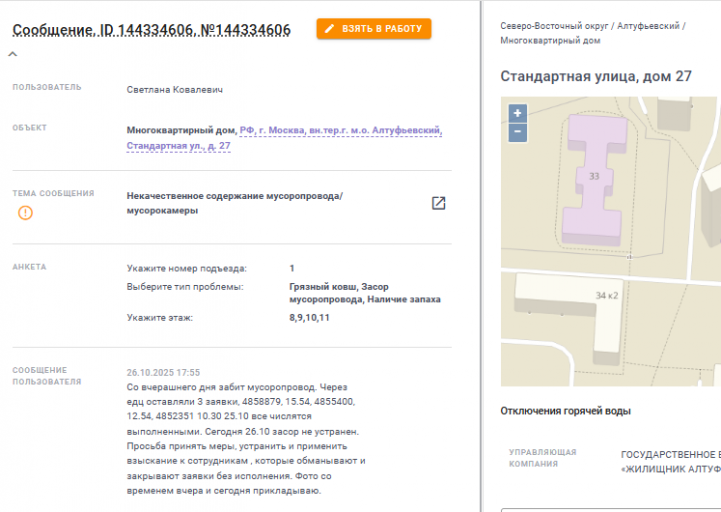The image size is (721, 512).
Task: Click the orange warning exclamation icon
Action: pos(25,213)
